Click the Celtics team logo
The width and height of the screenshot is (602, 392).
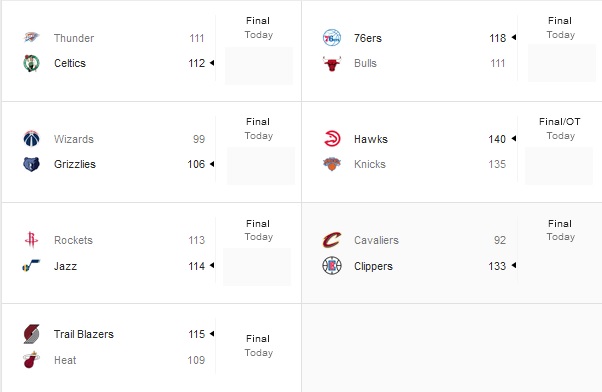(x=31, y=63)
